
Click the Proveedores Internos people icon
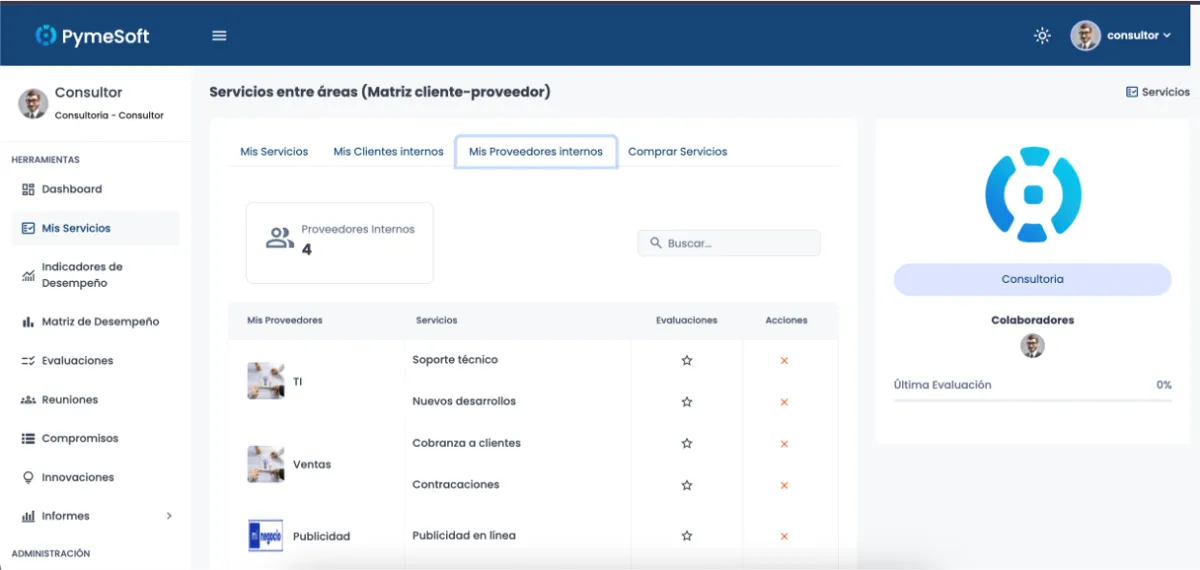(280, 238)
